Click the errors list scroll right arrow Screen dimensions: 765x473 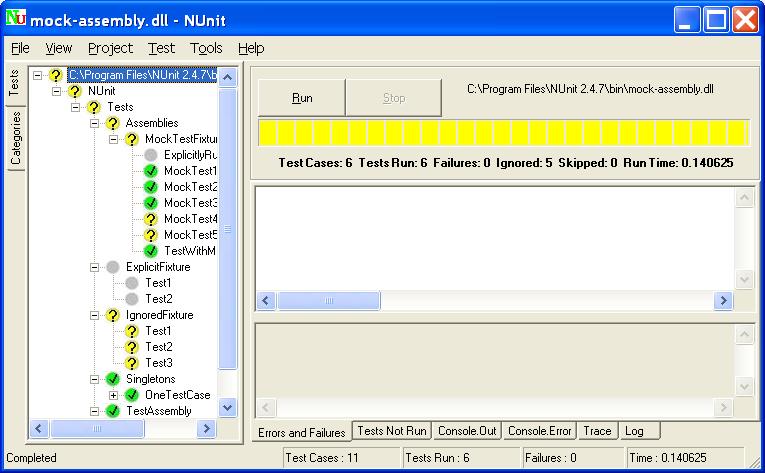(723, 300)
